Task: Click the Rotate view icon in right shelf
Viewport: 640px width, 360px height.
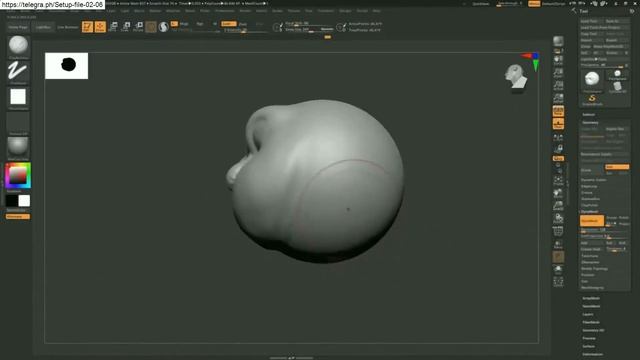Action: click(x=558, y=218)
